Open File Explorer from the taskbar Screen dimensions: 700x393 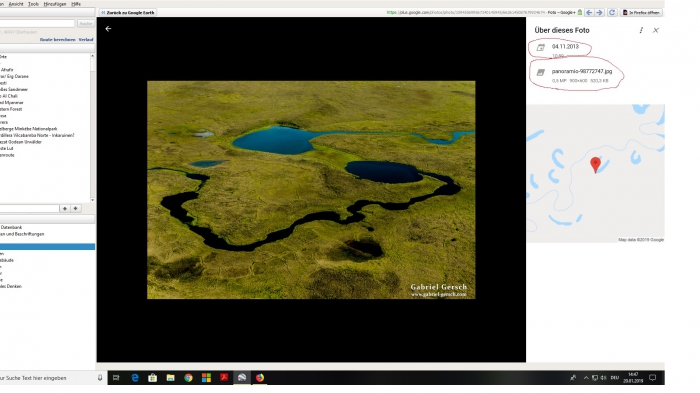pyautogui.click(x=171, y=378)
